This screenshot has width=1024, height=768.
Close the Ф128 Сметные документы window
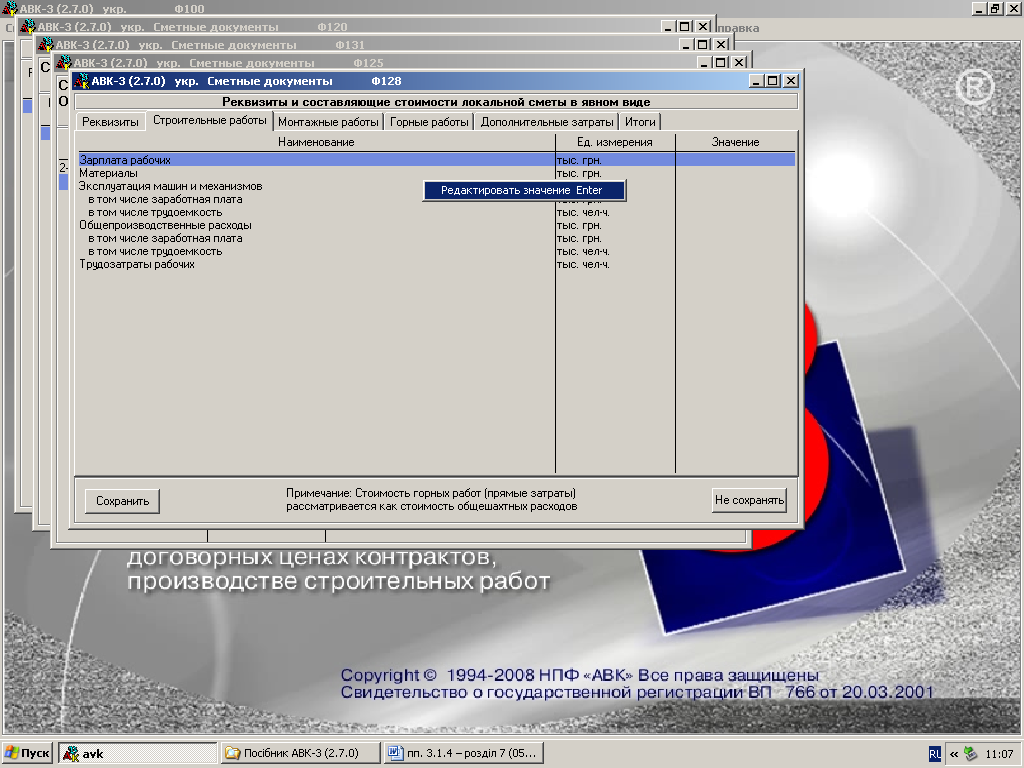point(790,81)
